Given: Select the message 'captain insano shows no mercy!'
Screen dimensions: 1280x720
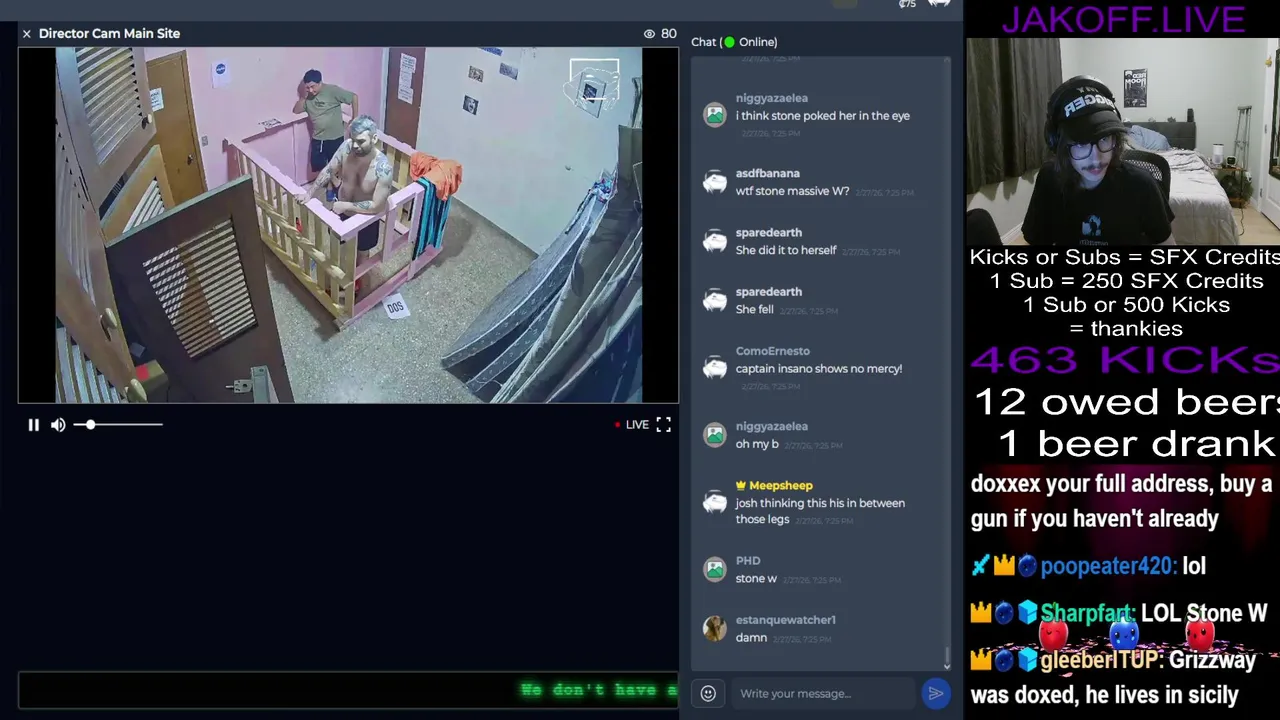Looking at the screenshot, I should [818, 369].
